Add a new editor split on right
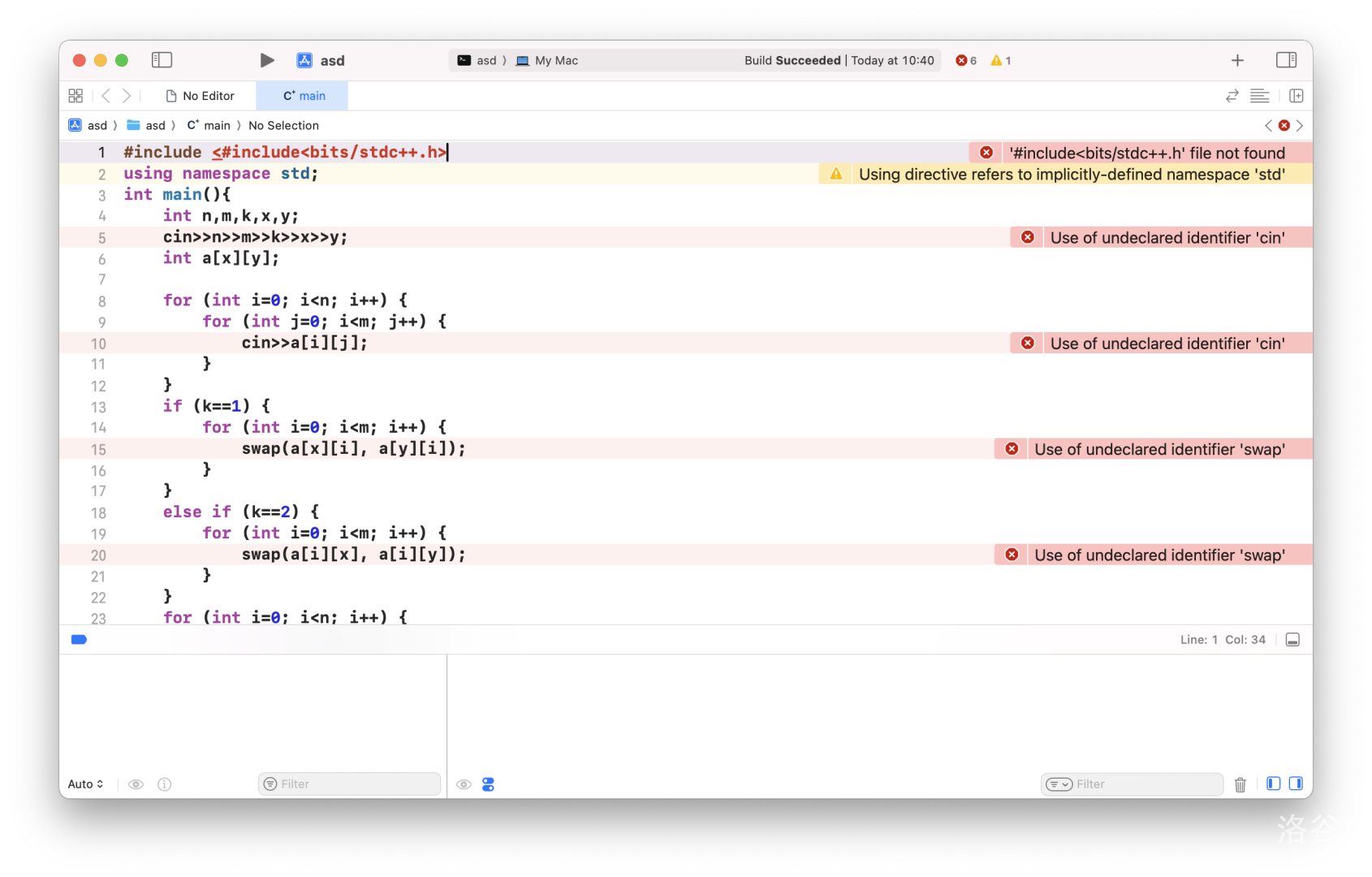 1296,96
